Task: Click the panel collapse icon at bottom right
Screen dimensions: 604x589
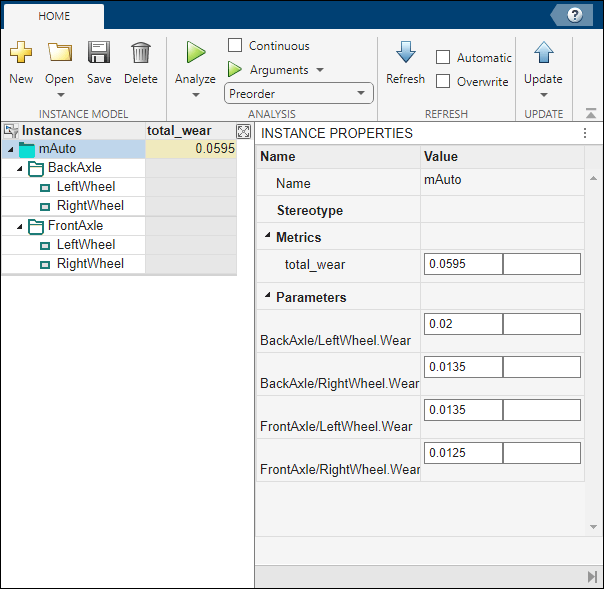Action: [592, 577]
